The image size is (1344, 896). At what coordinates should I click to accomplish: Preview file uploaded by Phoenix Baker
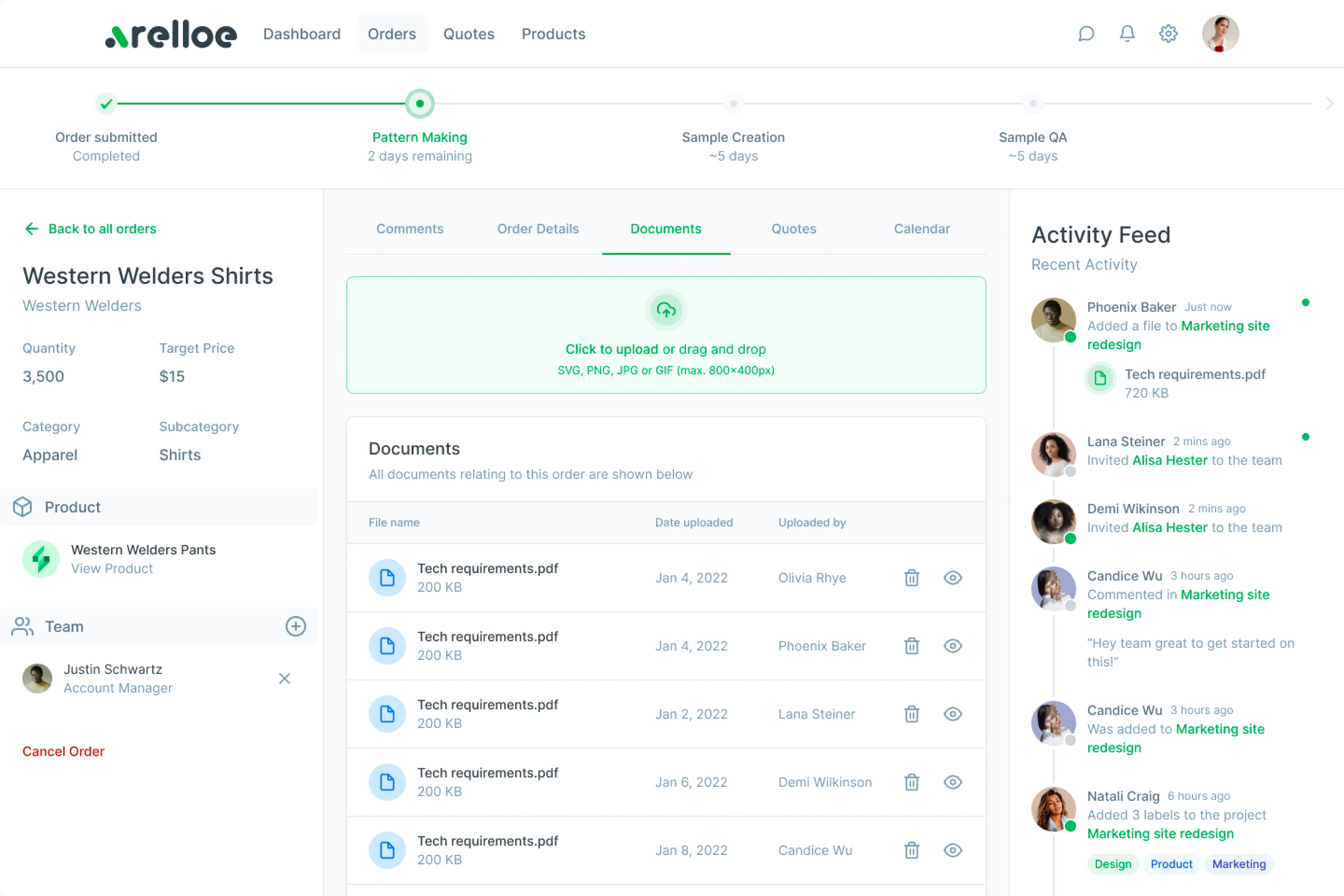tap(952, 646)
